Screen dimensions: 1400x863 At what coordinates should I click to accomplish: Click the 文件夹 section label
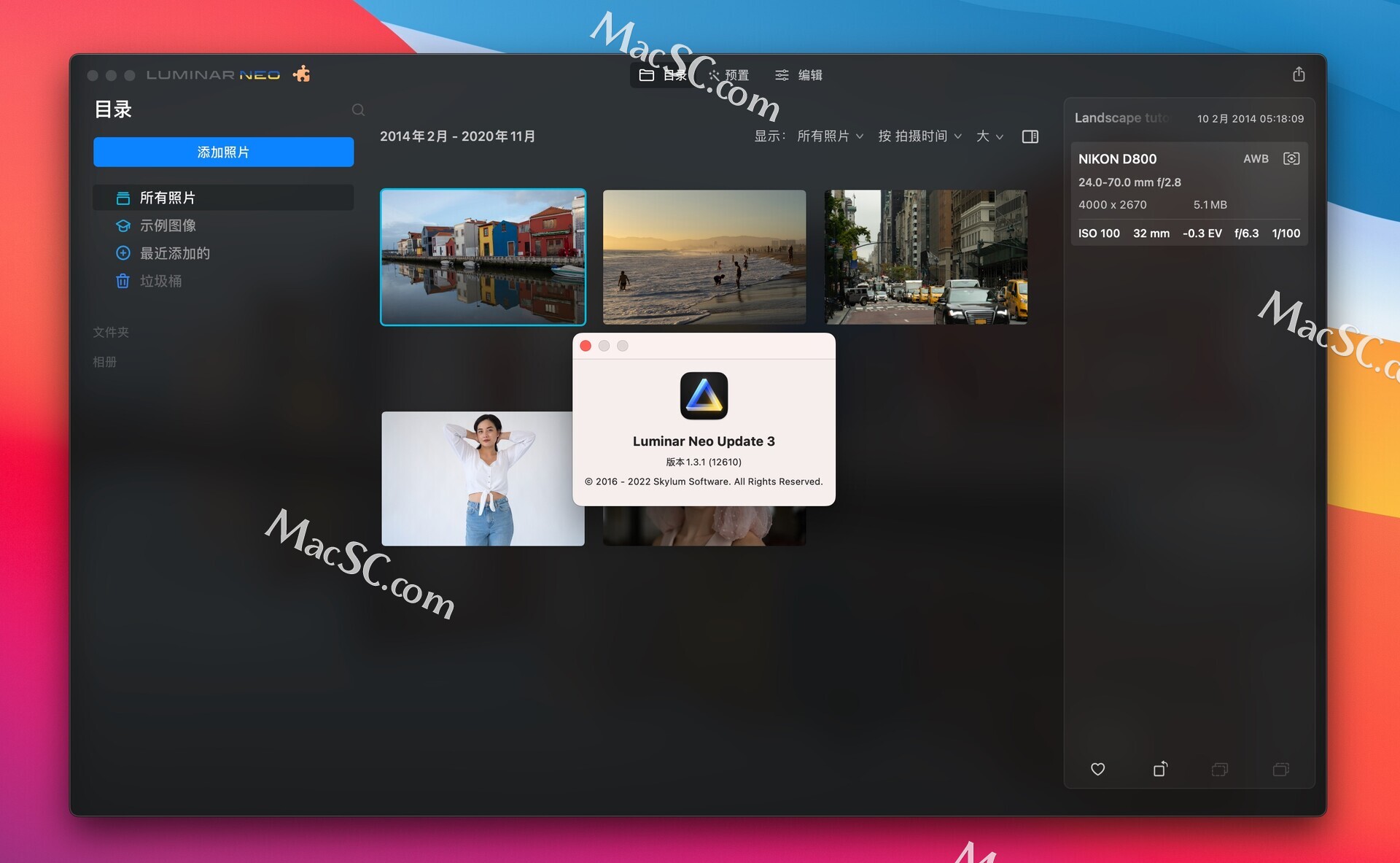click(111, 332)
